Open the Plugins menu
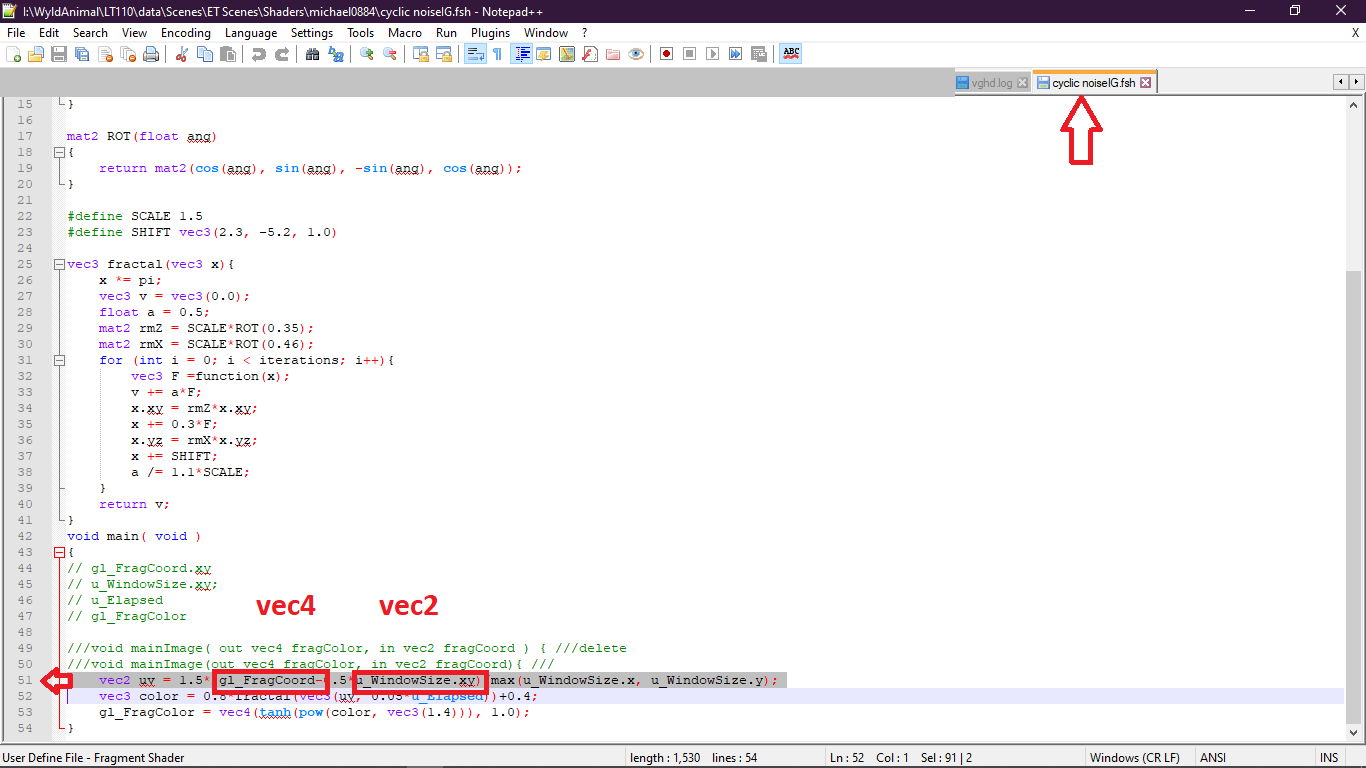 pyautogui.click(x=490, y=33)
